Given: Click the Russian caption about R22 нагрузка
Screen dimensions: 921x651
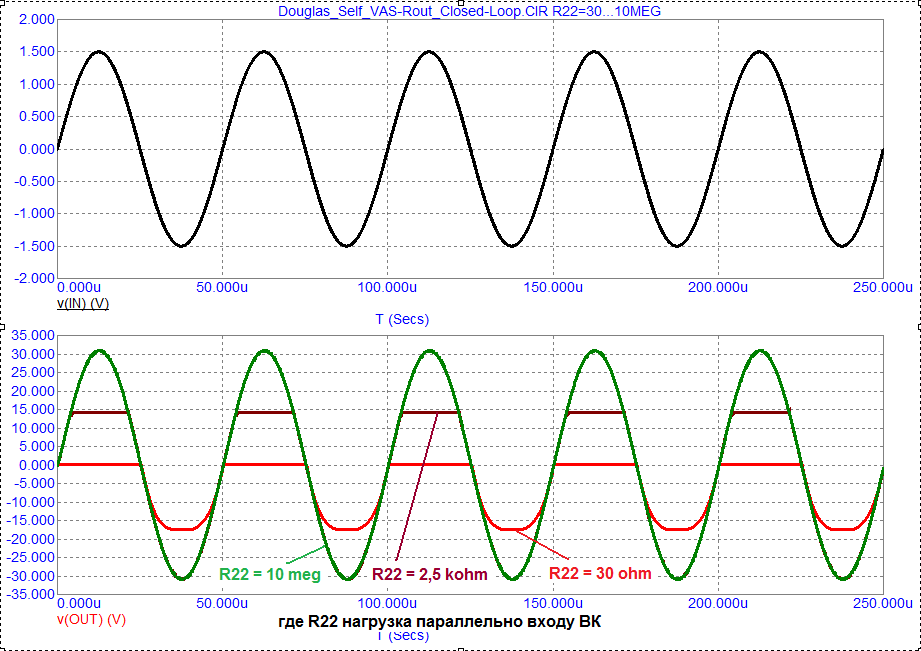Looking at the screenshot, I should click(x=439, y=622).
